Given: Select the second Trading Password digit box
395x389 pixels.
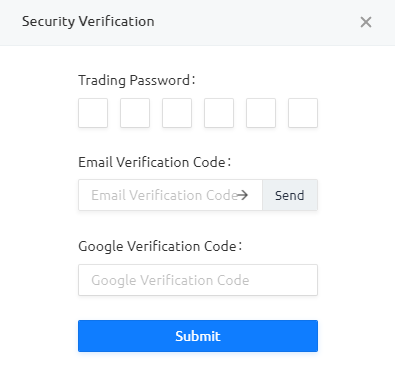Looking at the screenshot, I should [135, 113].
